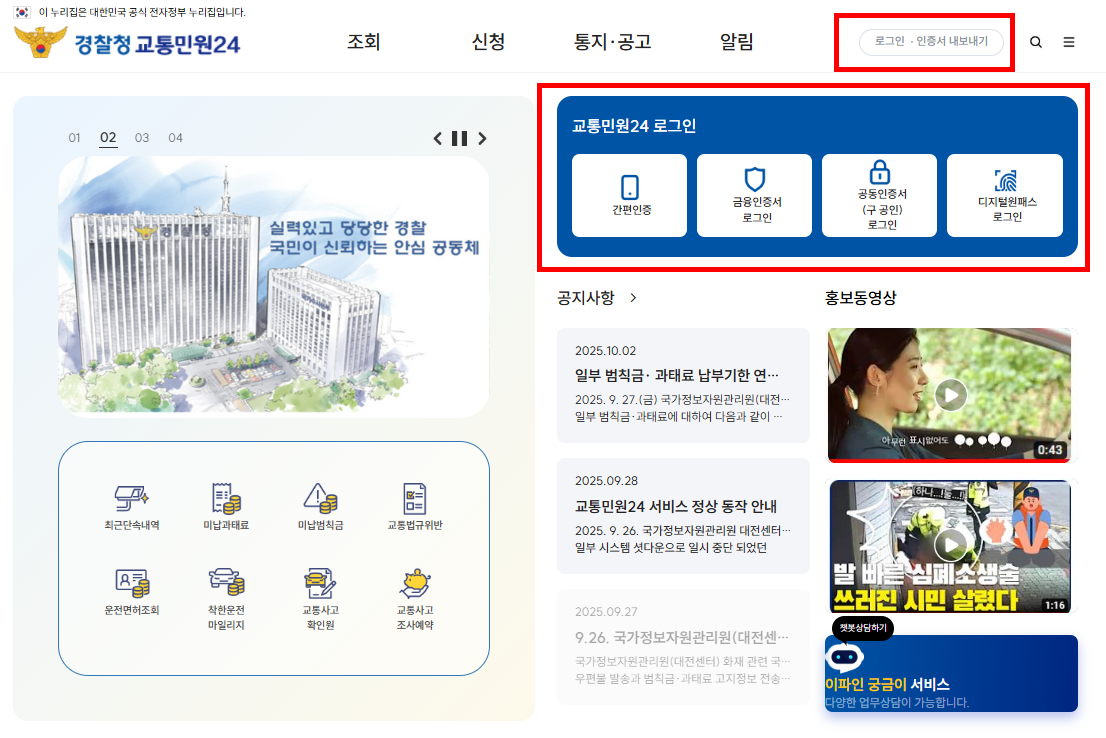Click 홍보동영상 heading text
Screen dimensions: 1106x738
point(861,298)
